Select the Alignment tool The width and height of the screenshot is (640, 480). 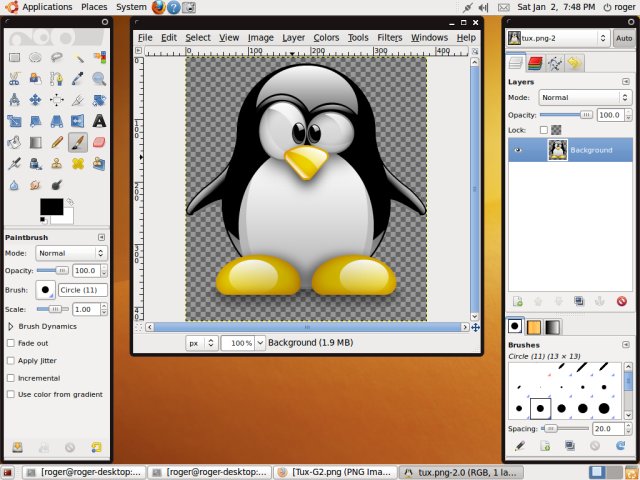(57, 100)
